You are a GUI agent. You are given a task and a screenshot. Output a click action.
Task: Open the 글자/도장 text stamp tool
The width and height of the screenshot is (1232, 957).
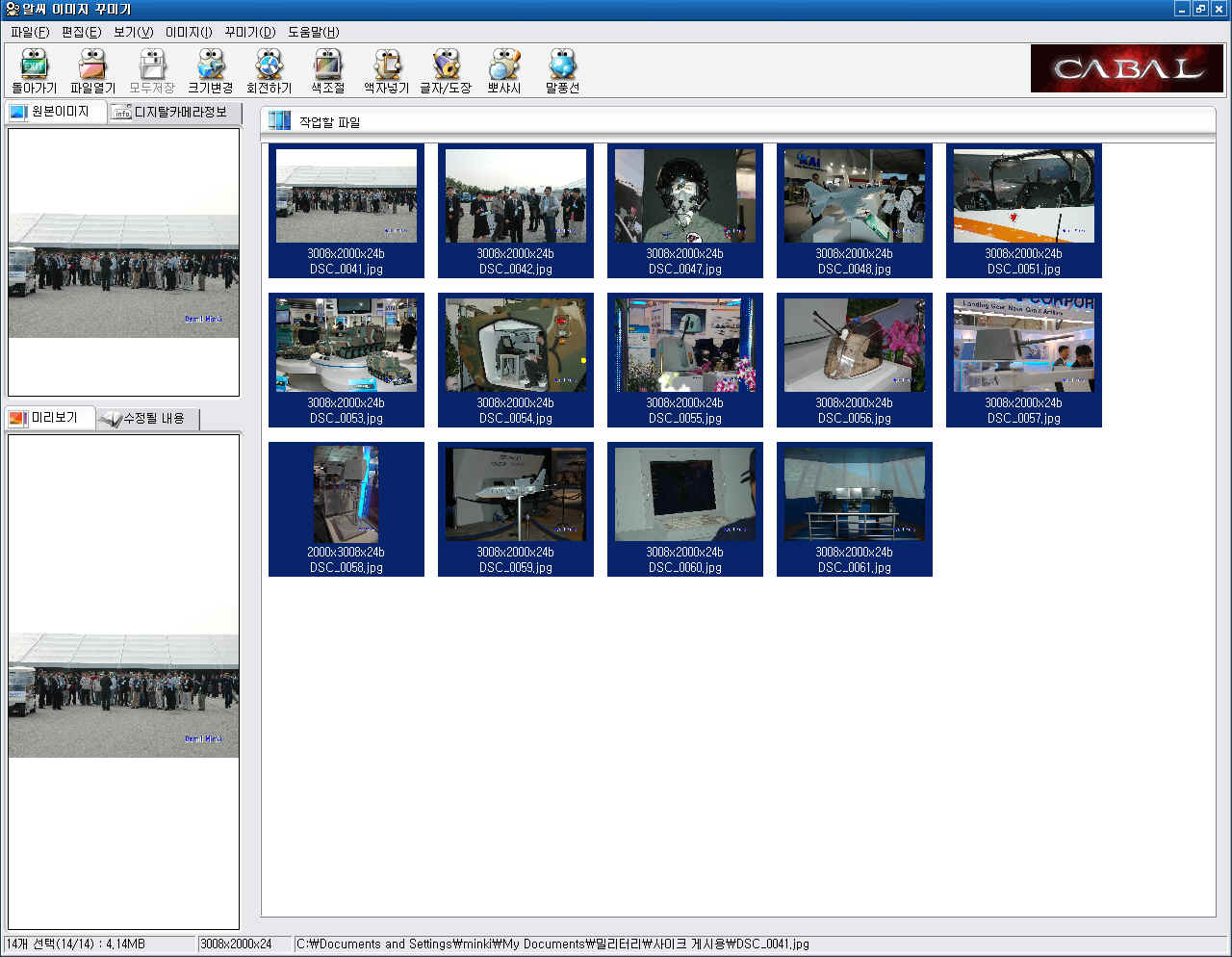click(446, 71)
